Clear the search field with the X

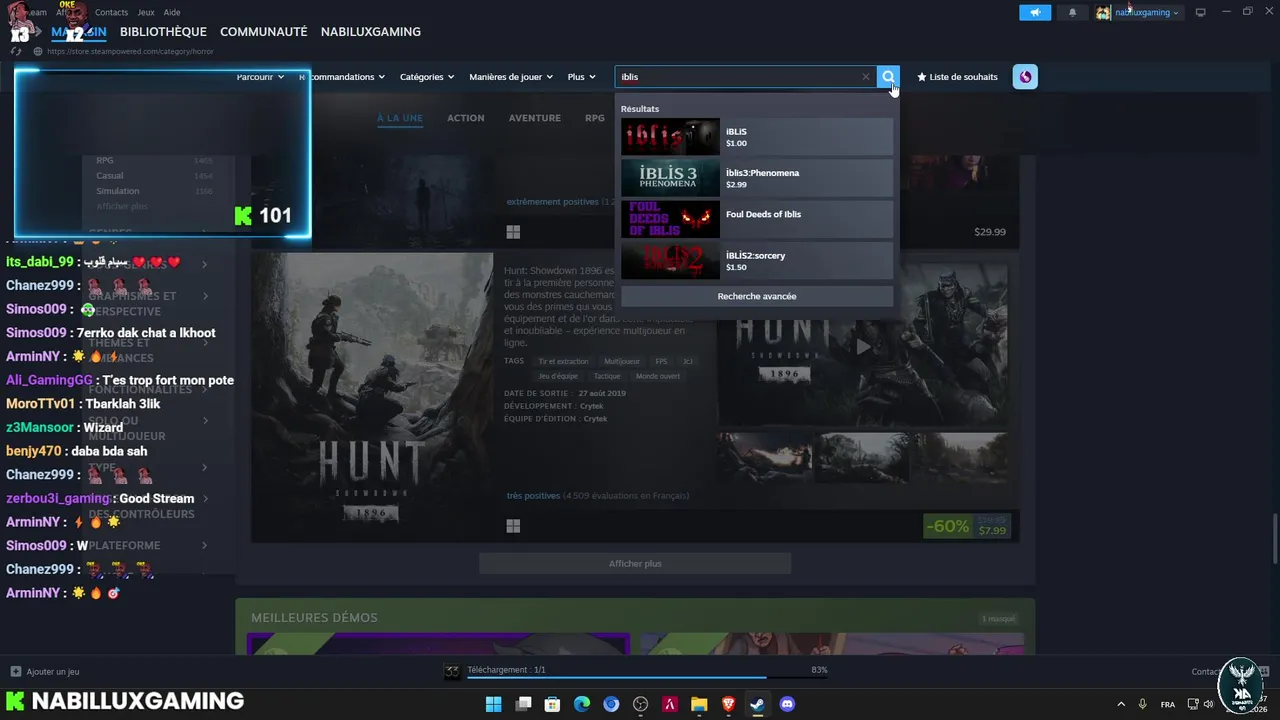coord(866,77)
